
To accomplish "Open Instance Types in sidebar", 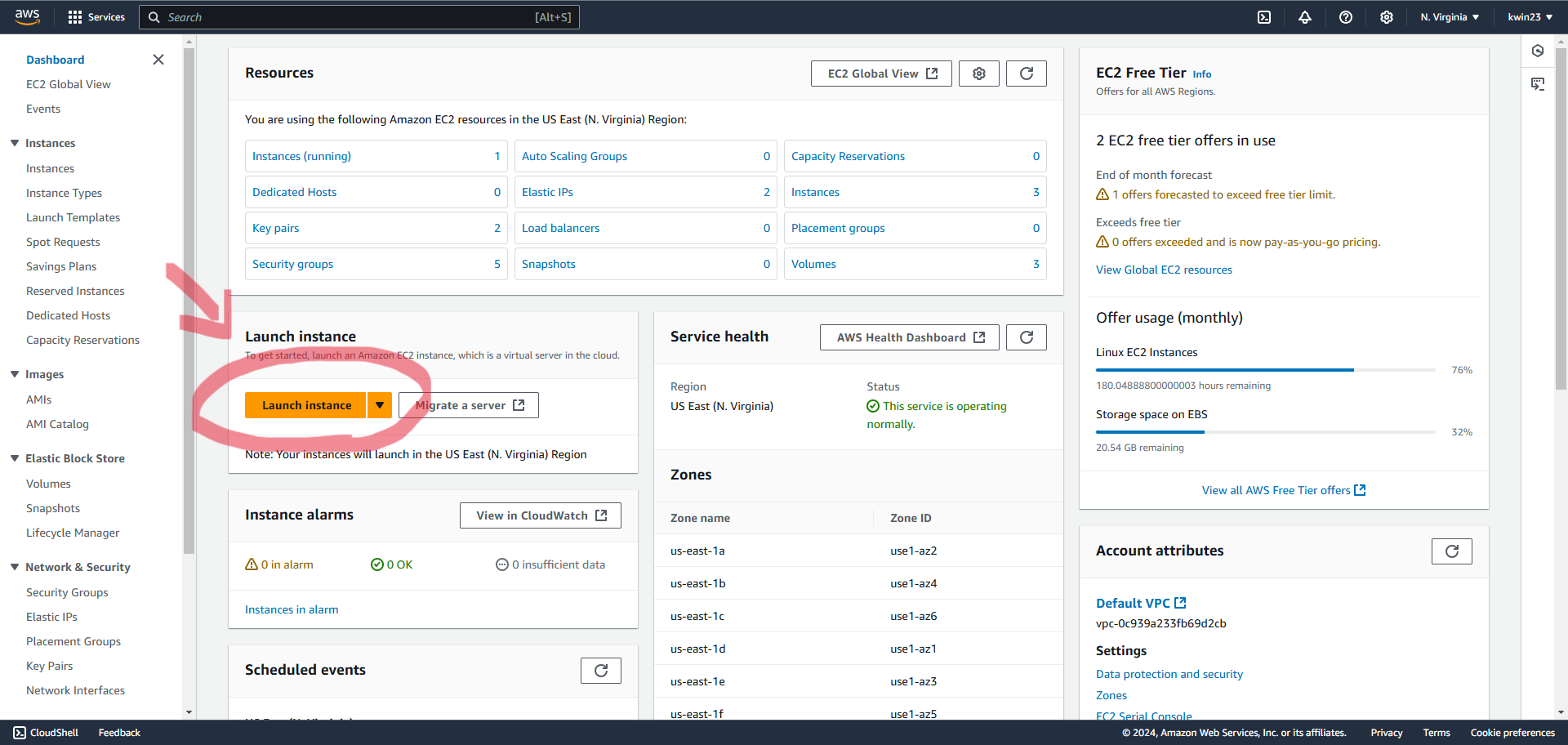I will [64, 193].
